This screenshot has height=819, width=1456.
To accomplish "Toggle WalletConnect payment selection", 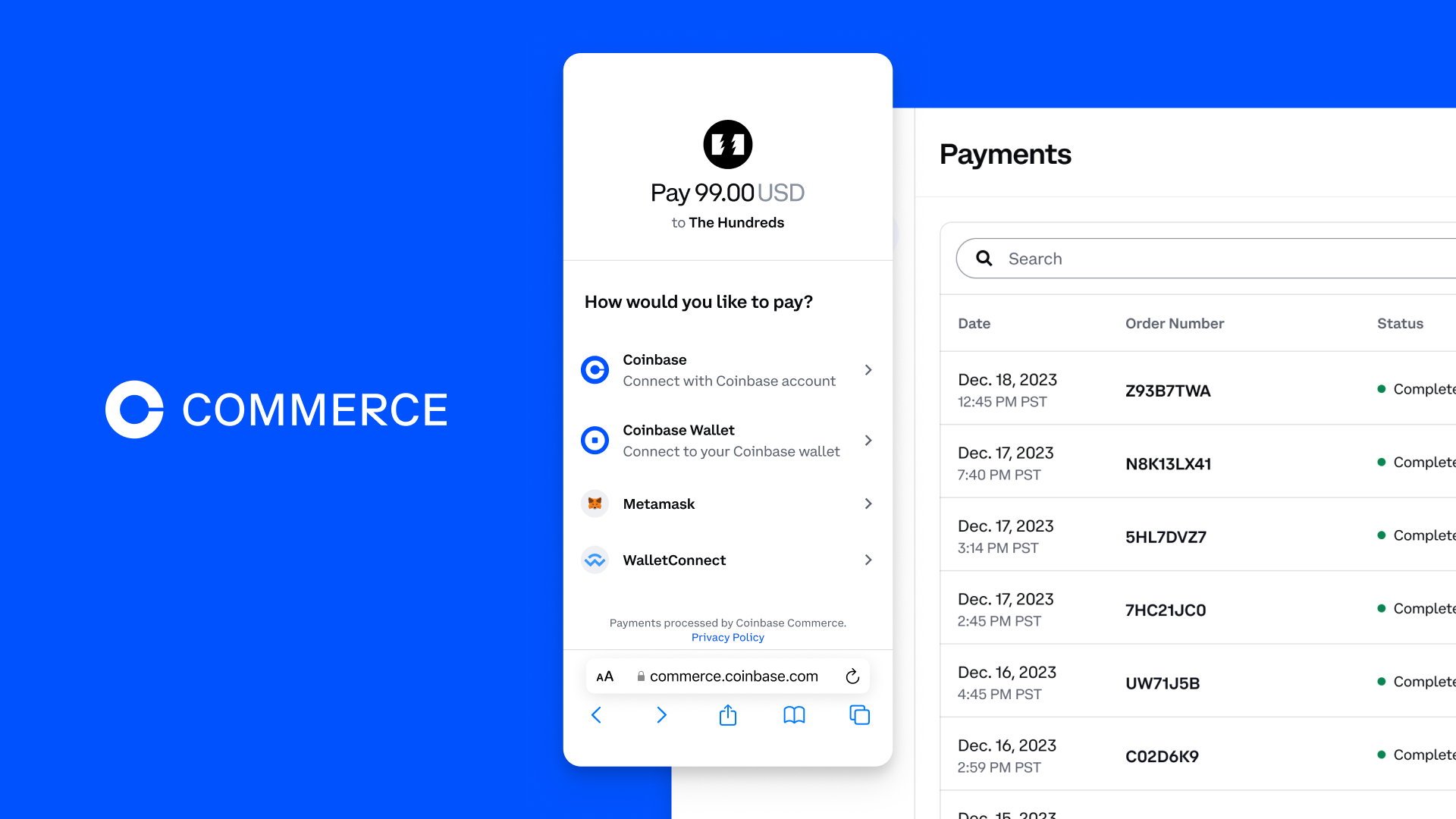I will pos(728,560).
